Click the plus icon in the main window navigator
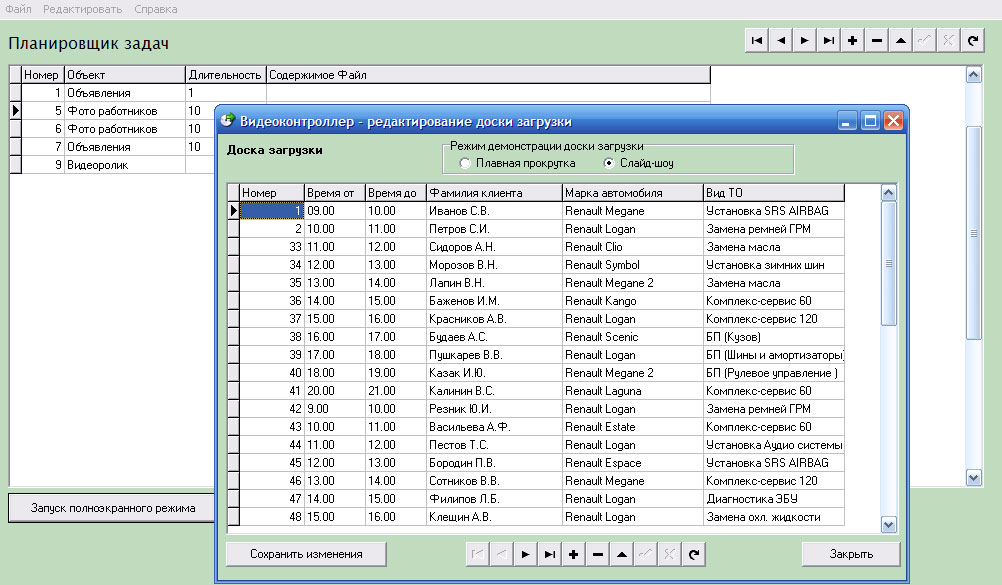 click(x=853, y=41)
